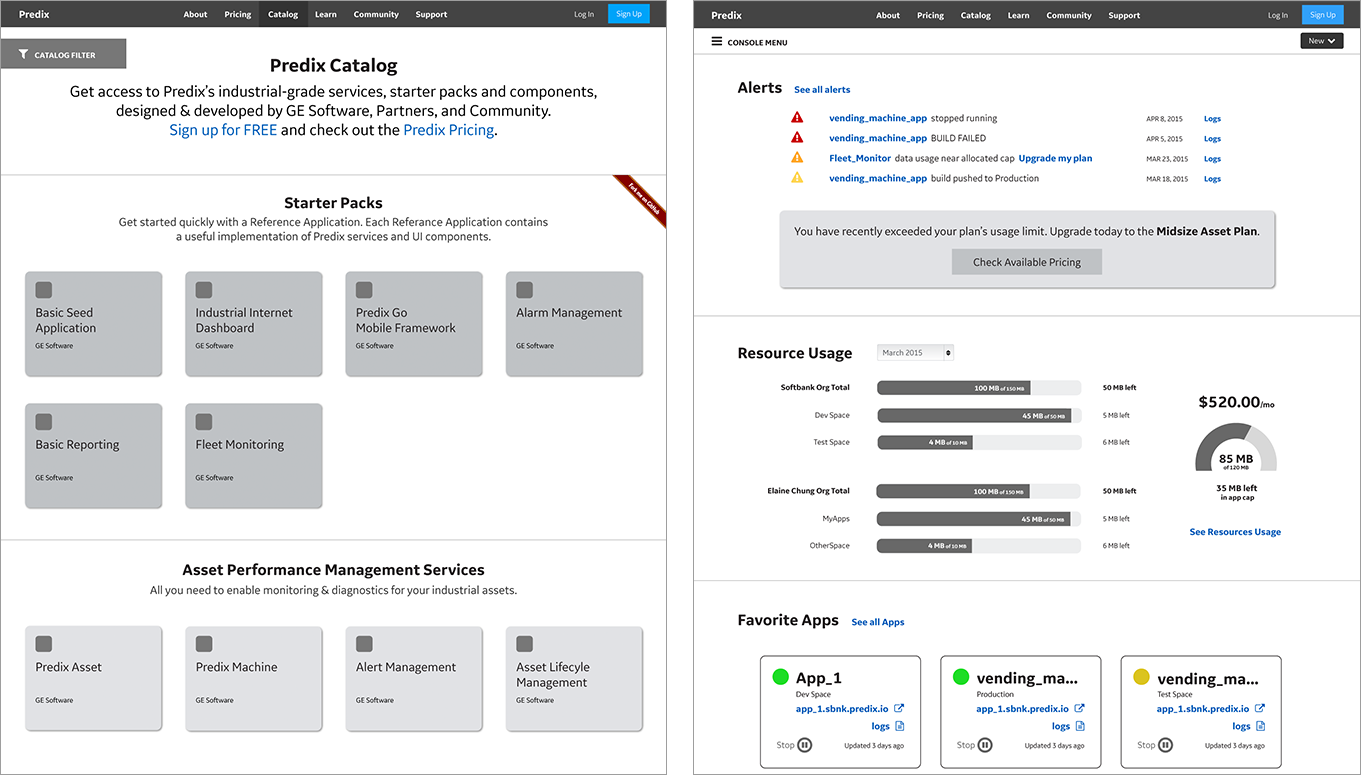This screenshot has width=1363, height=778.
Task: Expand the New dropdown in the console
Action: [1321, 41]
